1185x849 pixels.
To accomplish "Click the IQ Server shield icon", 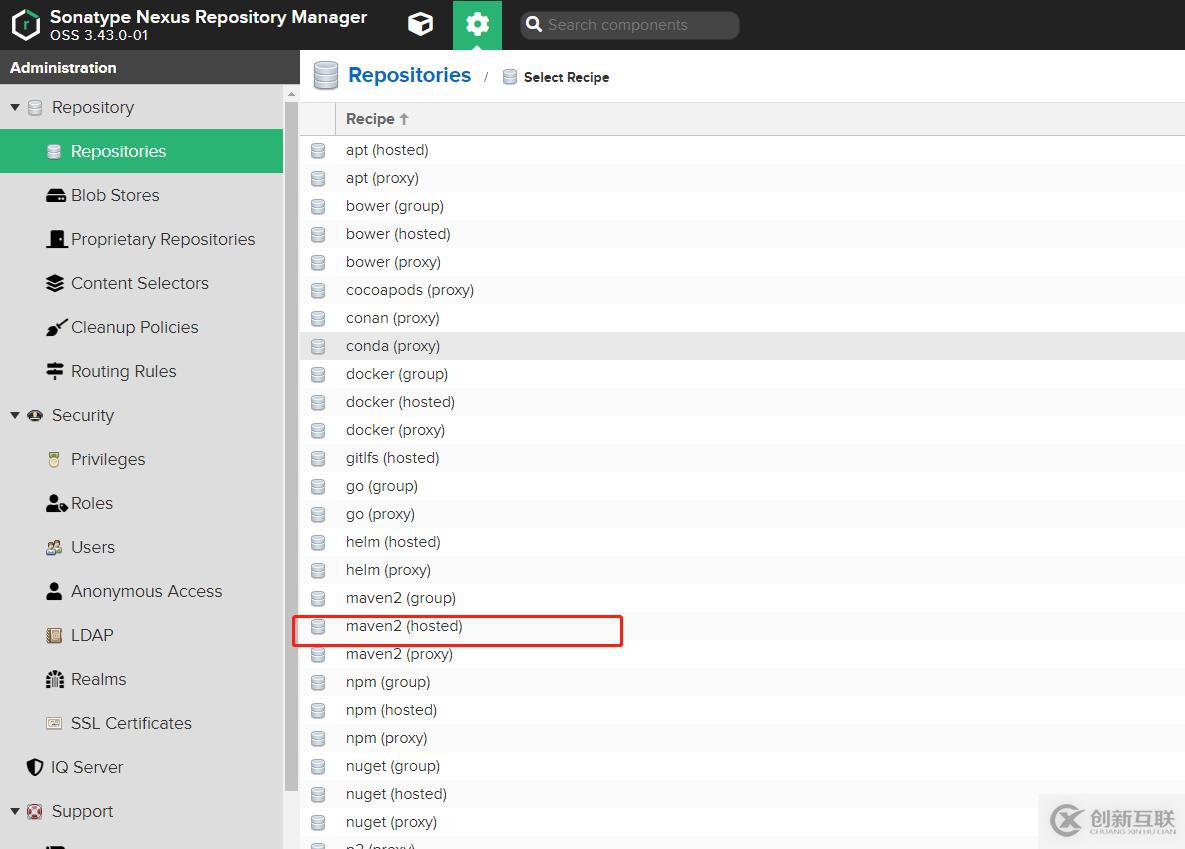I will coord(35,767).
